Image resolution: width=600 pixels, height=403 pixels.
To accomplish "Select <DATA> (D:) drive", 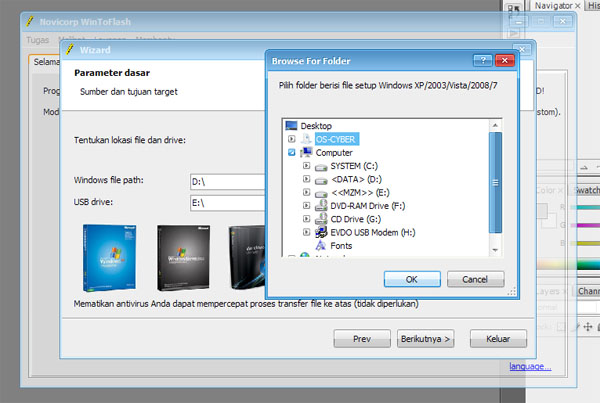I will click(356, 179).
